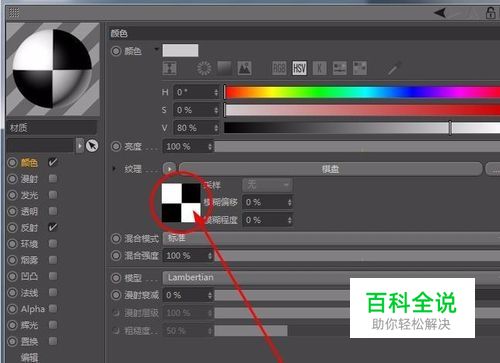The width and height of the screenshot is (500, 363).
Task: Click the circle icon left of Alpha channel
Action: point(12,309)
